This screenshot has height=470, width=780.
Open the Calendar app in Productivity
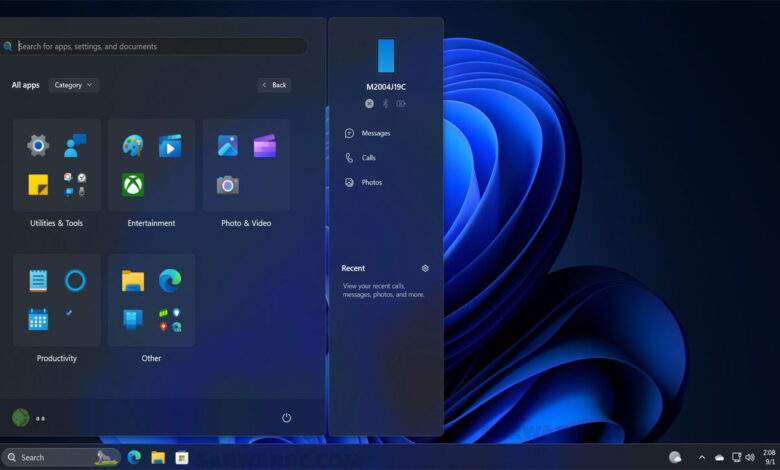click(38, 319)
